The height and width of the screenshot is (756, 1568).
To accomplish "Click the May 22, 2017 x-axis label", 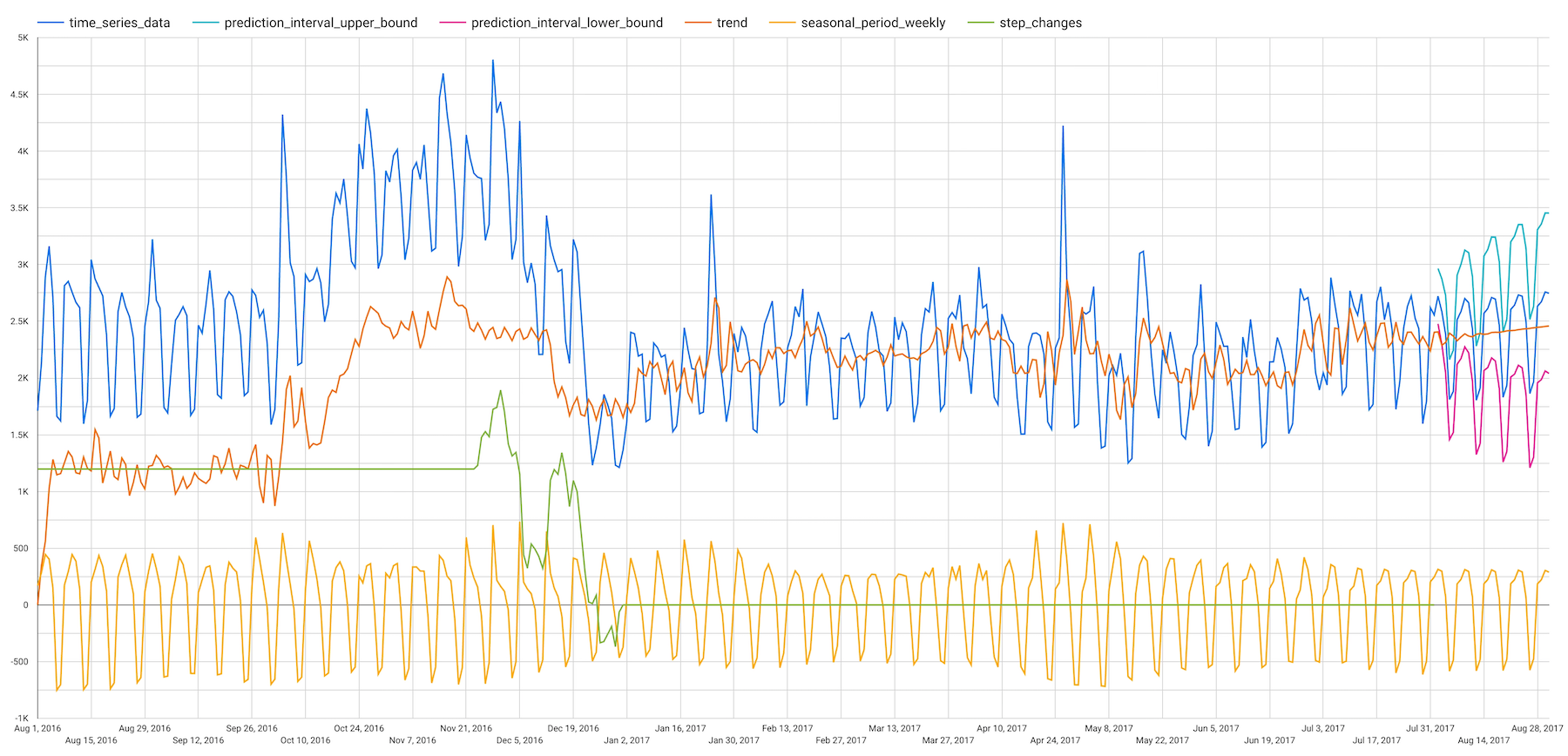I will (x=1163, y=740).
